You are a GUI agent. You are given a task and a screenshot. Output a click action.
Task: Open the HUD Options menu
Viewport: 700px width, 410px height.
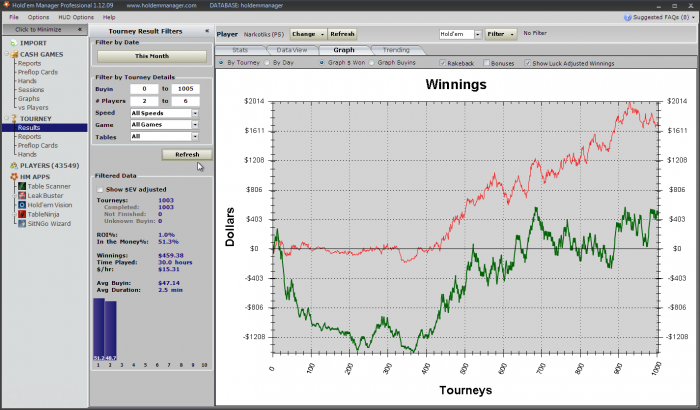[x=76, y=17]
